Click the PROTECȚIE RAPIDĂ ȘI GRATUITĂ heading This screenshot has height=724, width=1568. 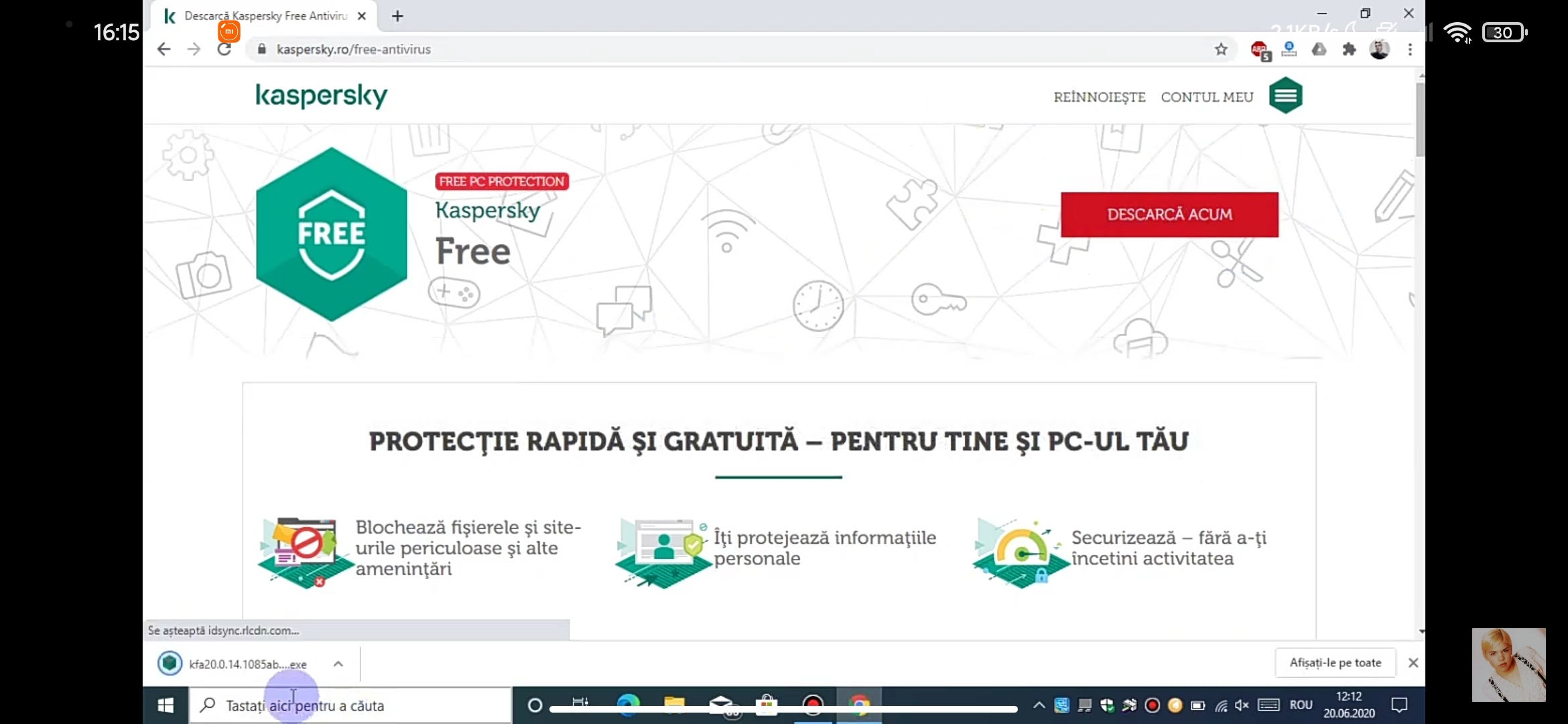779,441
